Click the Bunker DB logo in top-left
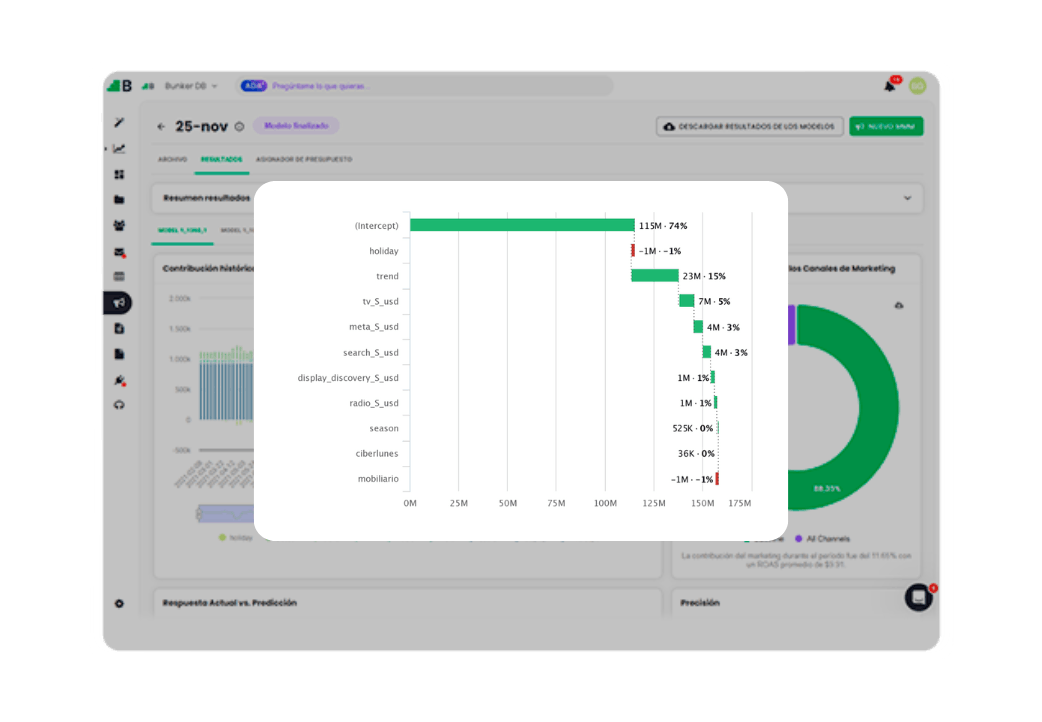Image resolution: width=1042 pixels, height=722 pixels. pyautogui.click(x=120, y=86)
